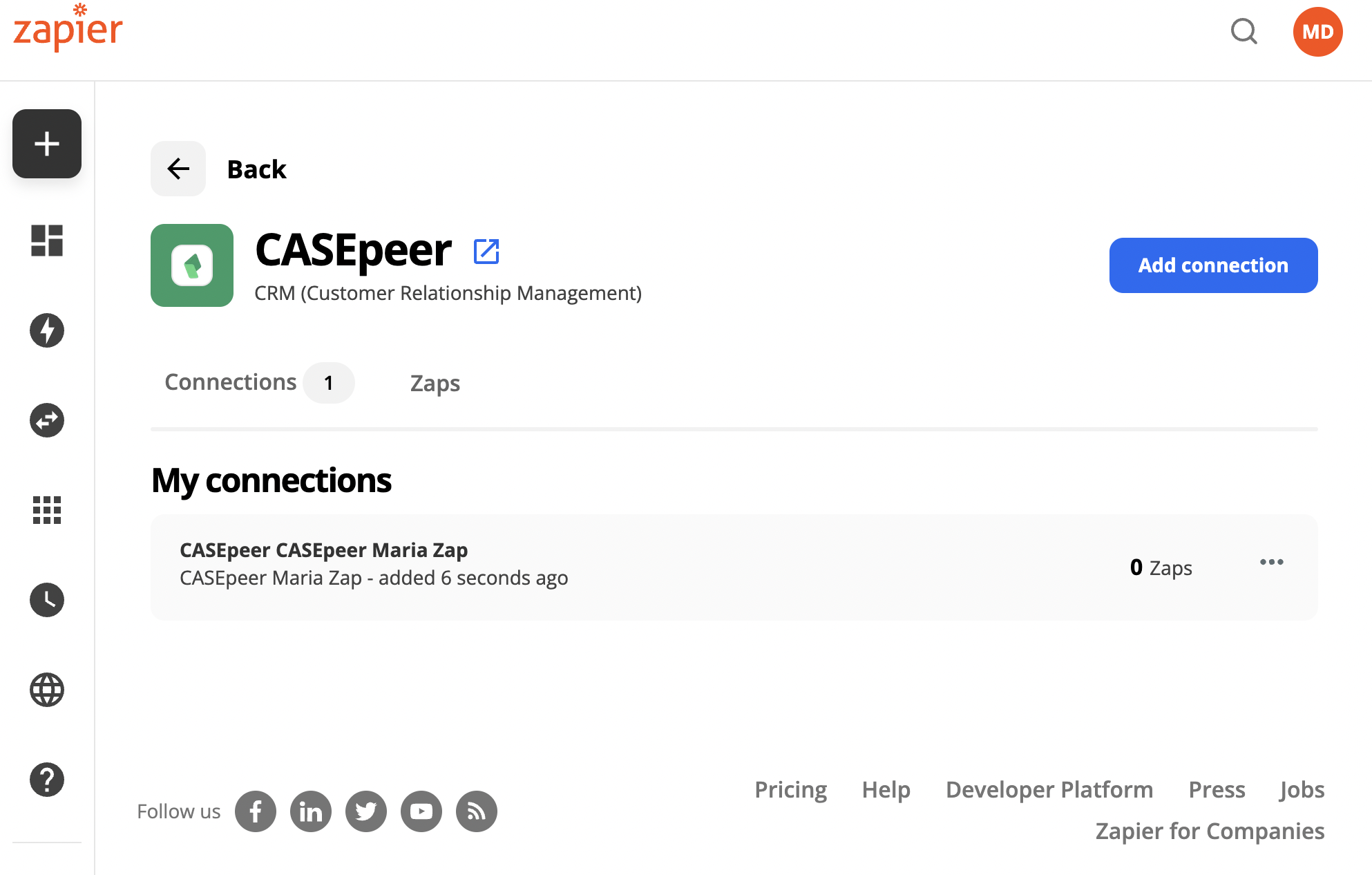Open the Create Zap plus icon

(46, 144)
